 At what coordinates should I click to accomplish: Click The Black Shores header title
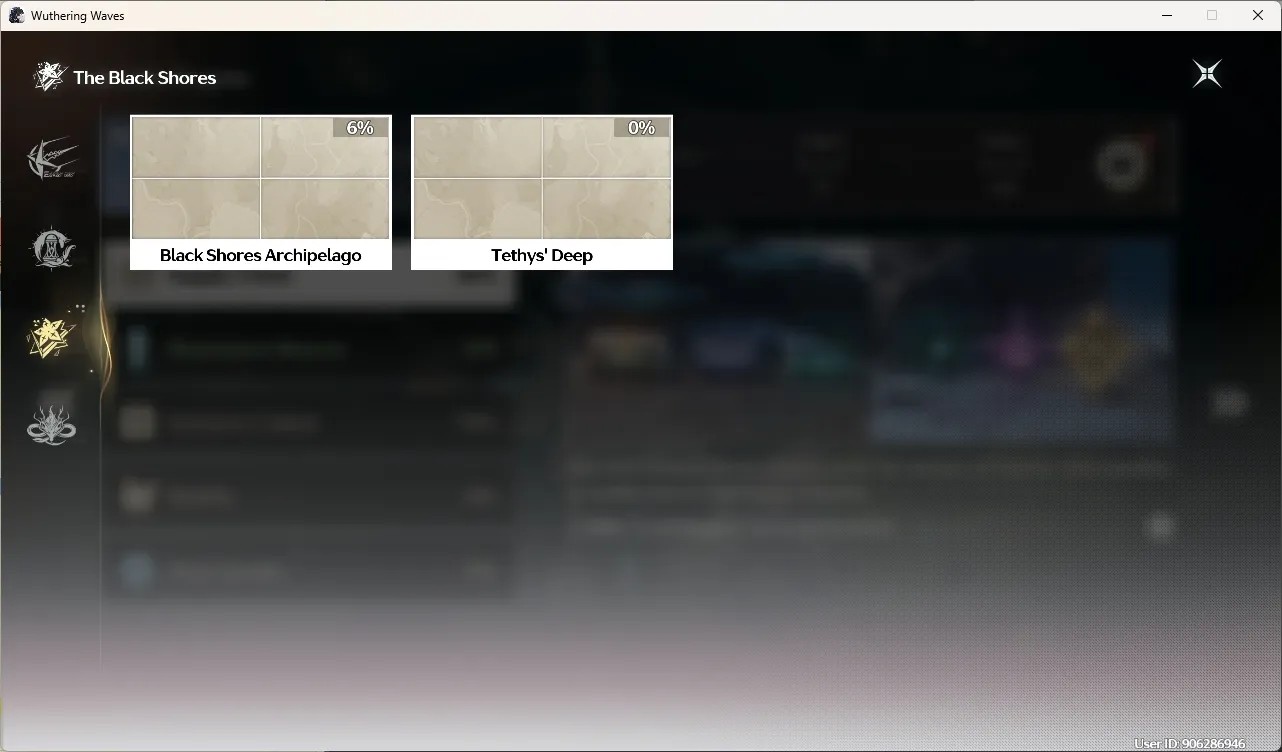144,78
